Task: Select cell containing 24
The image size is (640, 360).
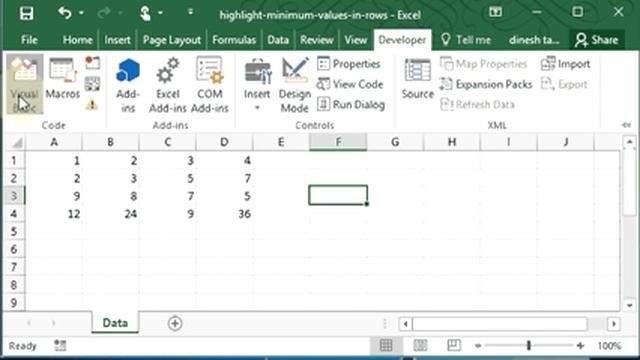Action: 111,214
